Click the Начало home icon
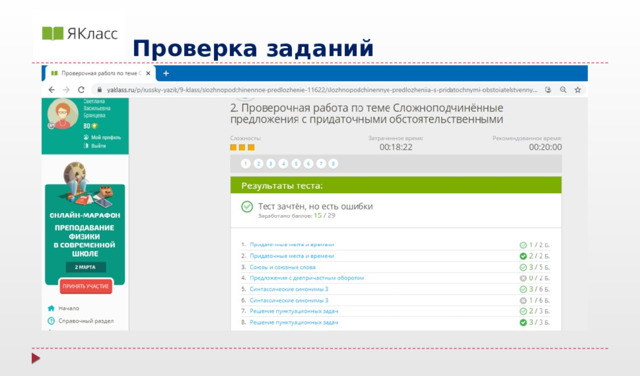The height and width of the screenshot is (376, 640). click(51, 308)
